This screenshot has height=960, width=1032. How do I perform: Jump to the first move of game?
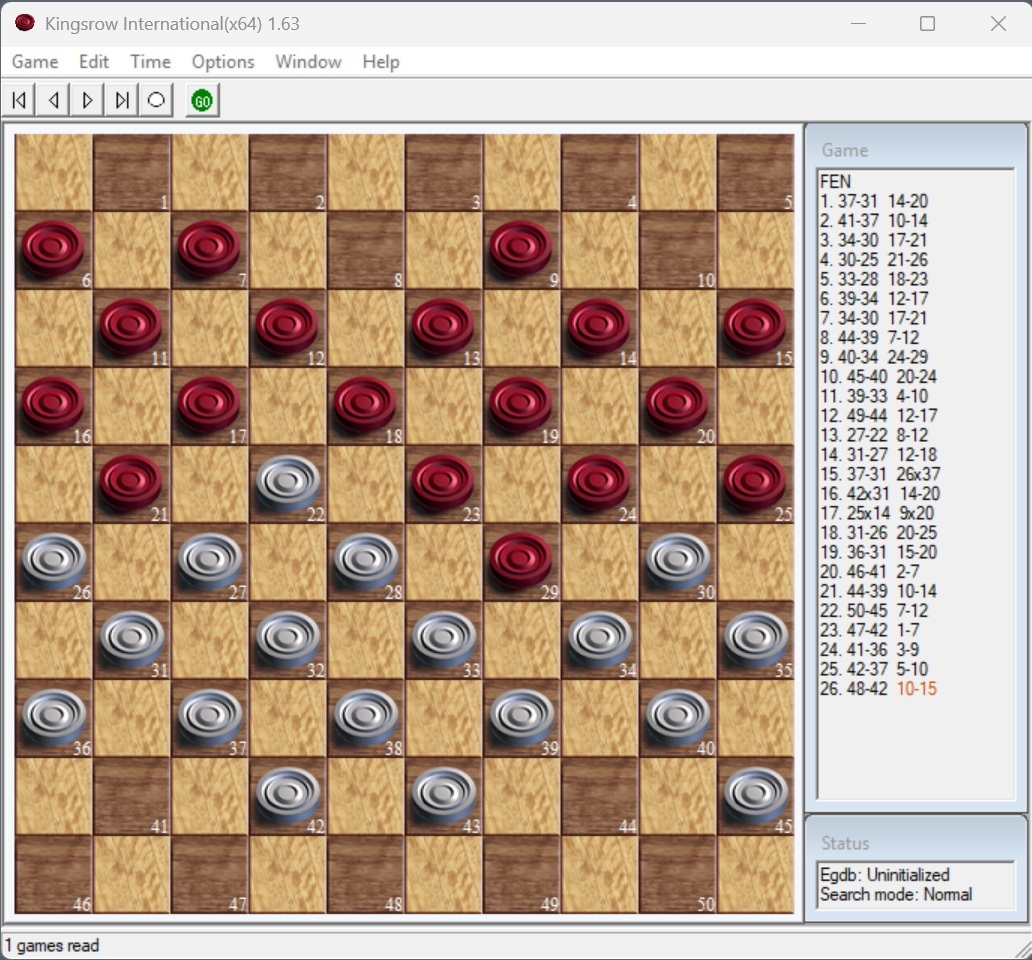point(19,100)
